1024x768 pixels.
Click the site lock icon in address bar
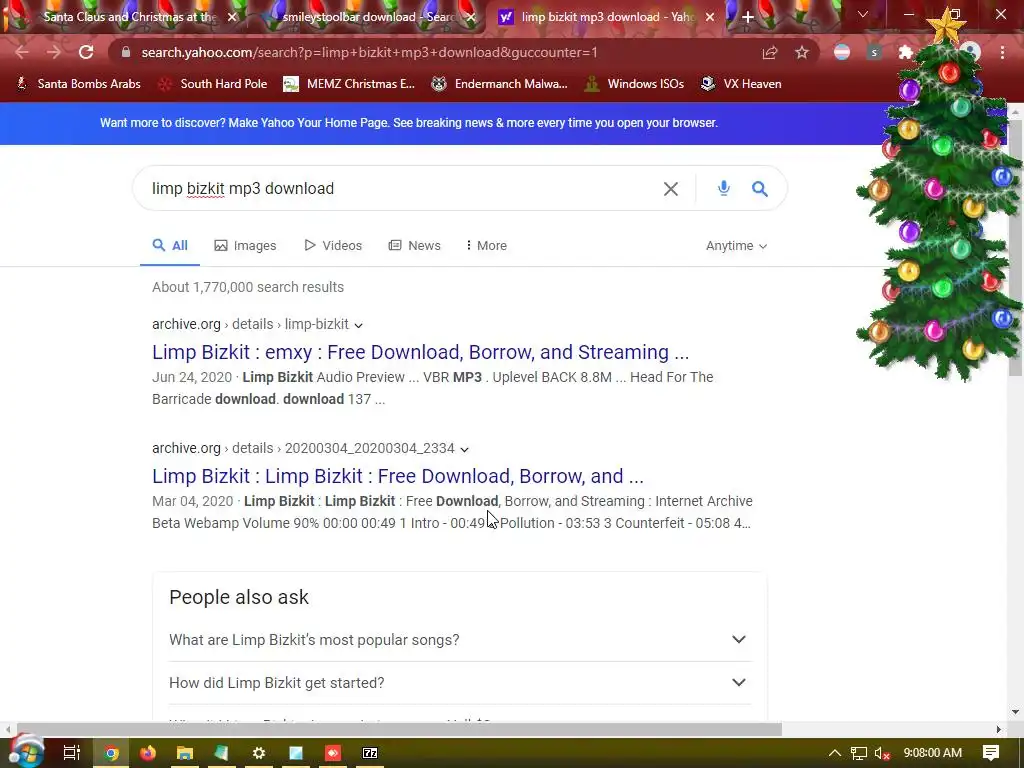coord(126,52)
